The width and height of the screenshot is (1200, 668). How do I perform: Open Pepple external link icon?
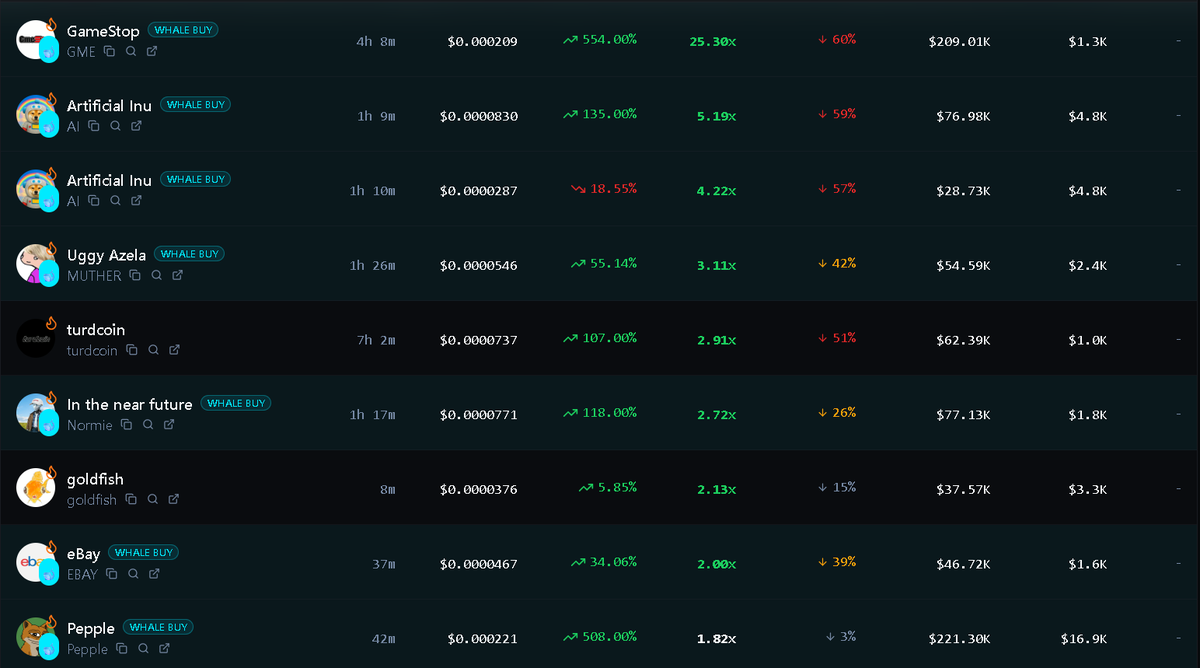[x=164, y=648]
